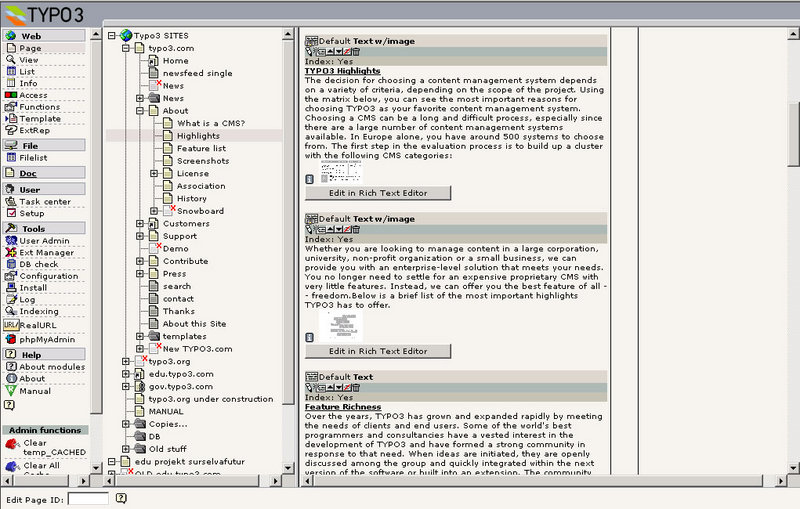
Task: Open the Manual help entry
Action: coord(35,391)
